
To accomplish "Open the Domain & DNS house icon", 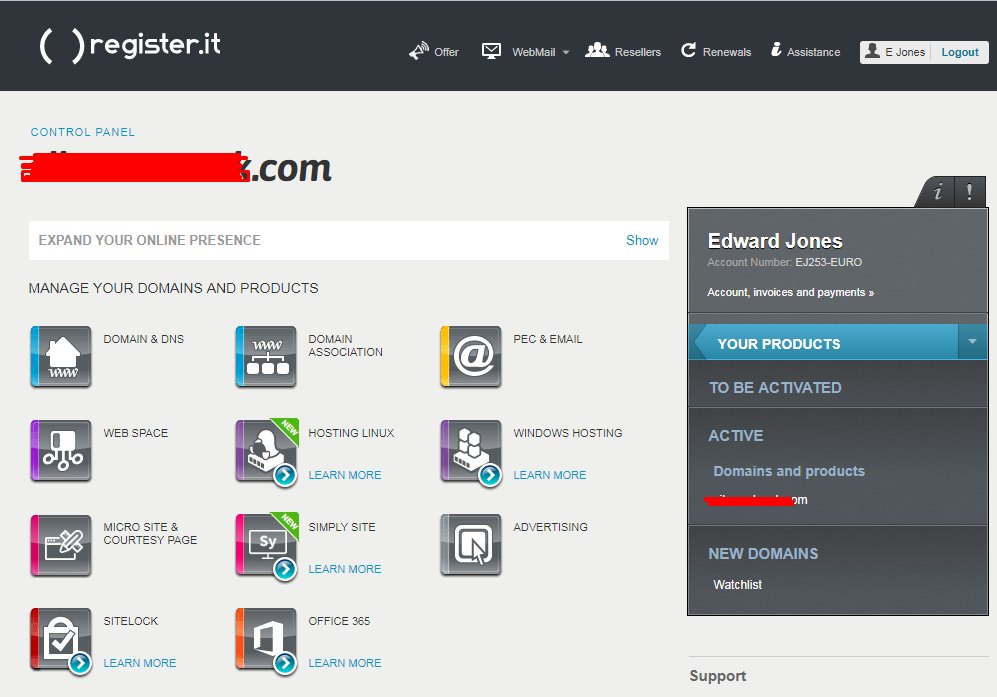I will tap(61, 357).
